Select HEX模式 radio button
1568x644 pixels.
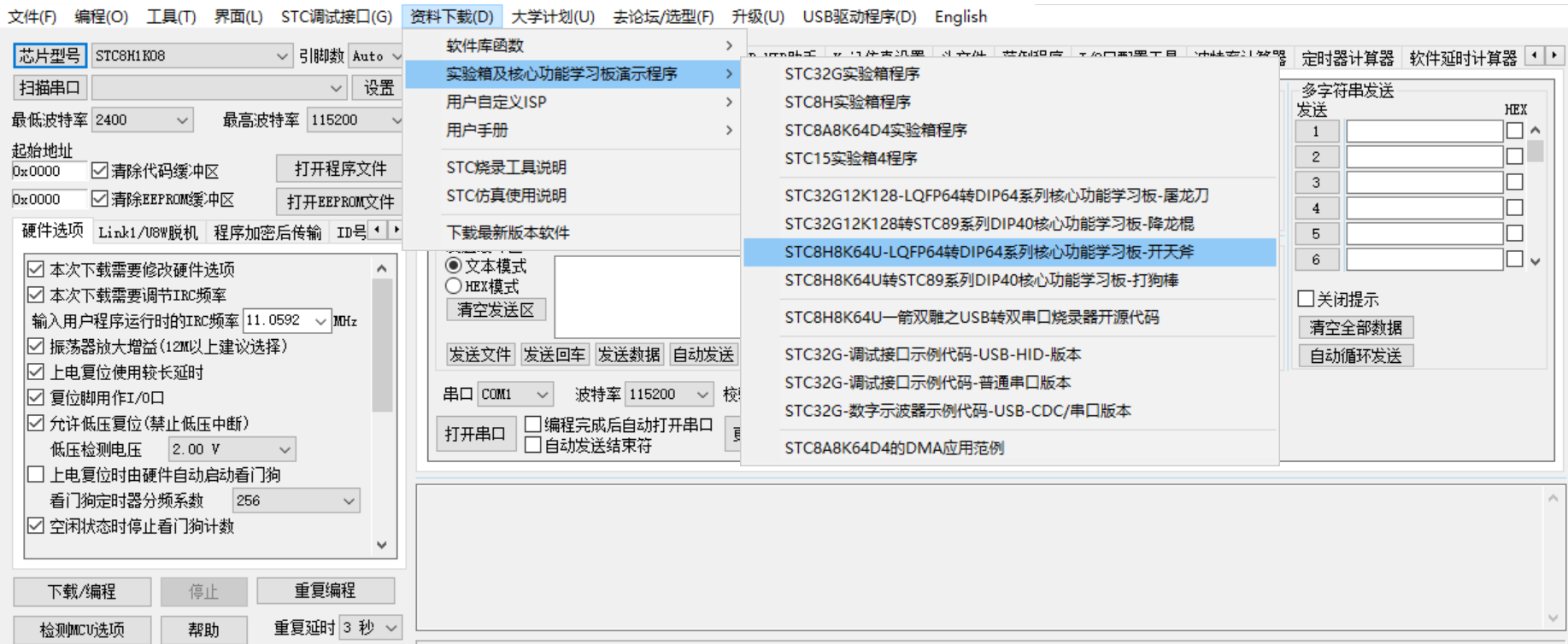click(454, 286)
